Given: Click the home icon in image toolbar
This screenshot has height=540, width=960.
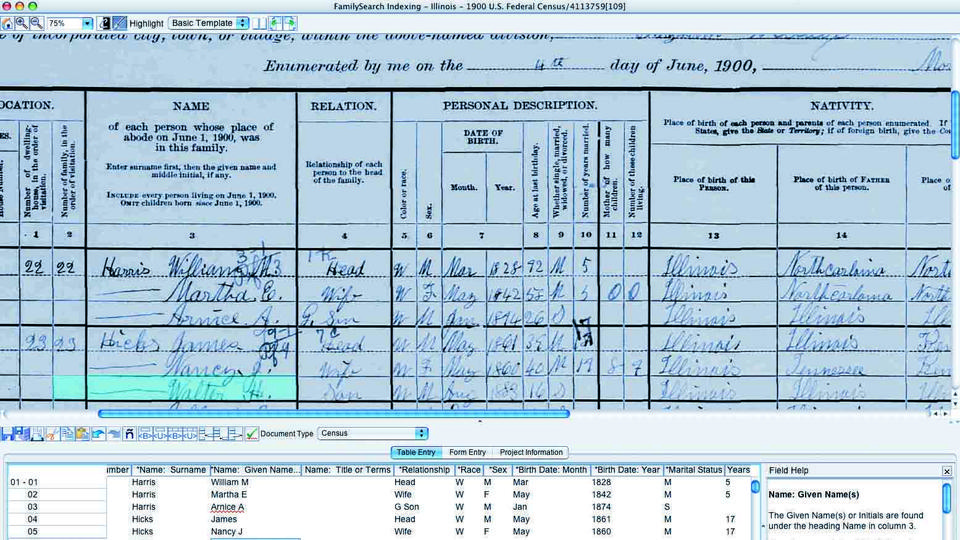Looking at the screenshot, I should click(x=6, y=22).
